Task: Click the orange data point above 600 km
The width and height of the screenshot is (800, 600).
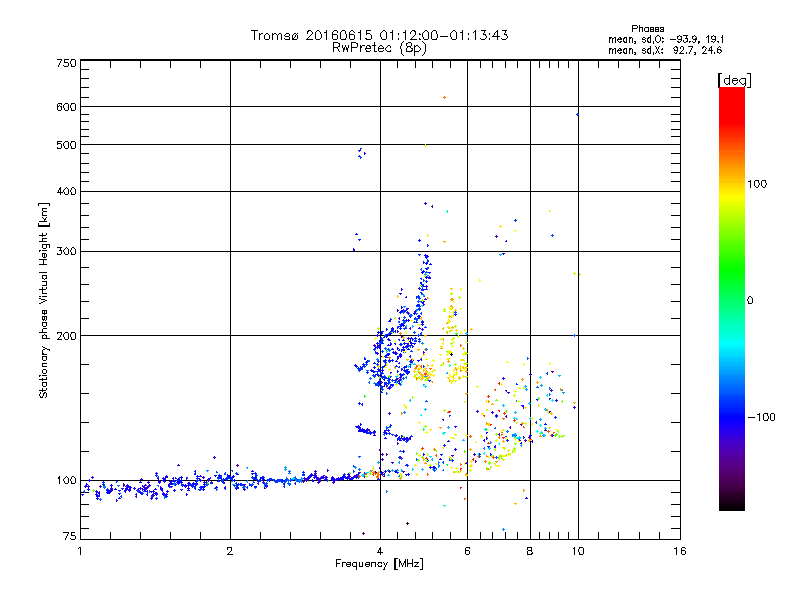Action: point(444,97)
